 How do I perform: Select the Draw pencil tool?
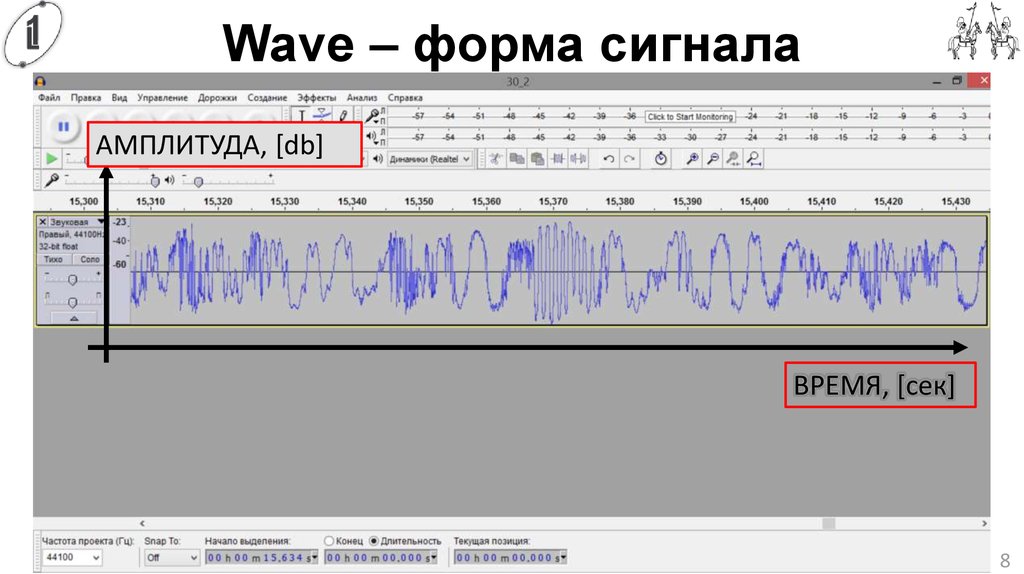point(343,116)
